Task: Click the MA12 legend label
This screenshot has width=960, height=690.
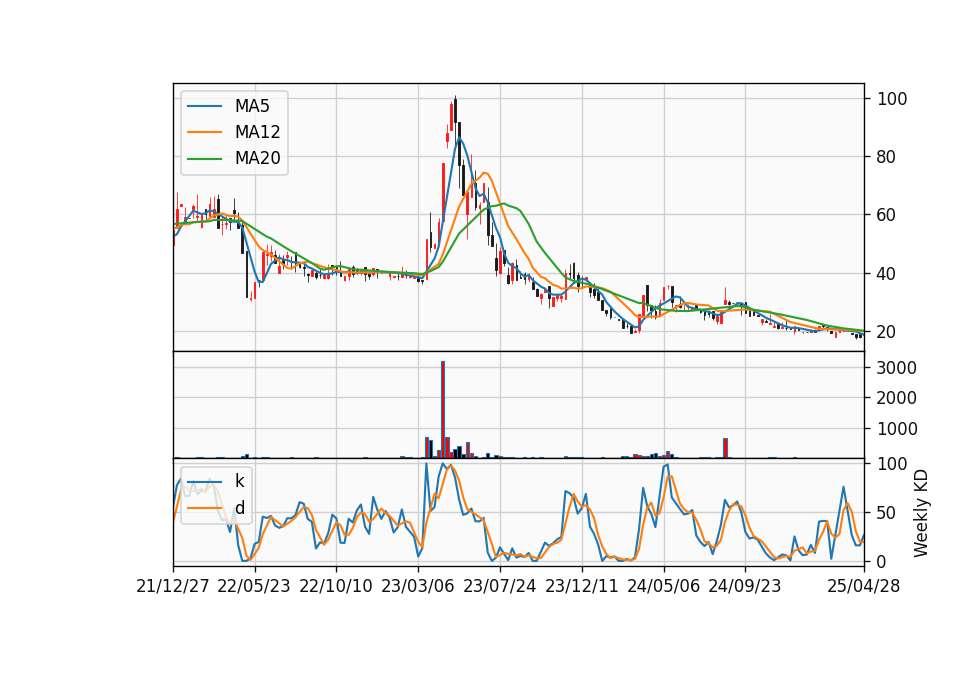Action: tap(257, 132)
